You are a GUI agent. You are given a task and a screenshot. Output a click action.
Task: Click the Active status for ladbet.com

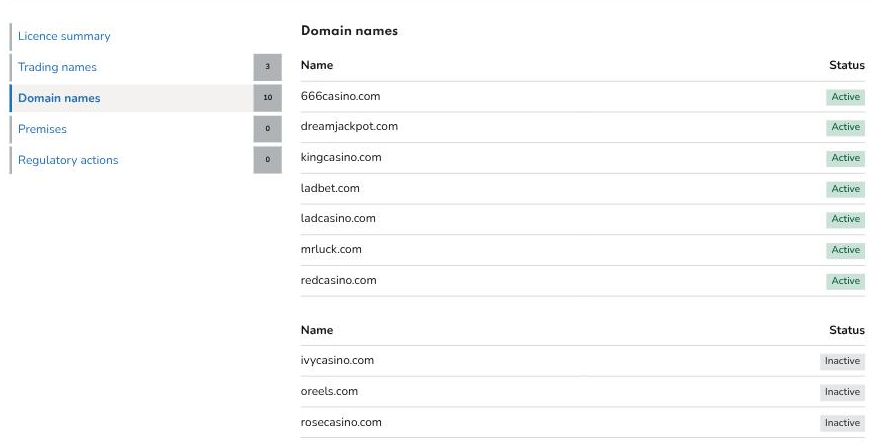pyautogui.click(x=846, y=189)
